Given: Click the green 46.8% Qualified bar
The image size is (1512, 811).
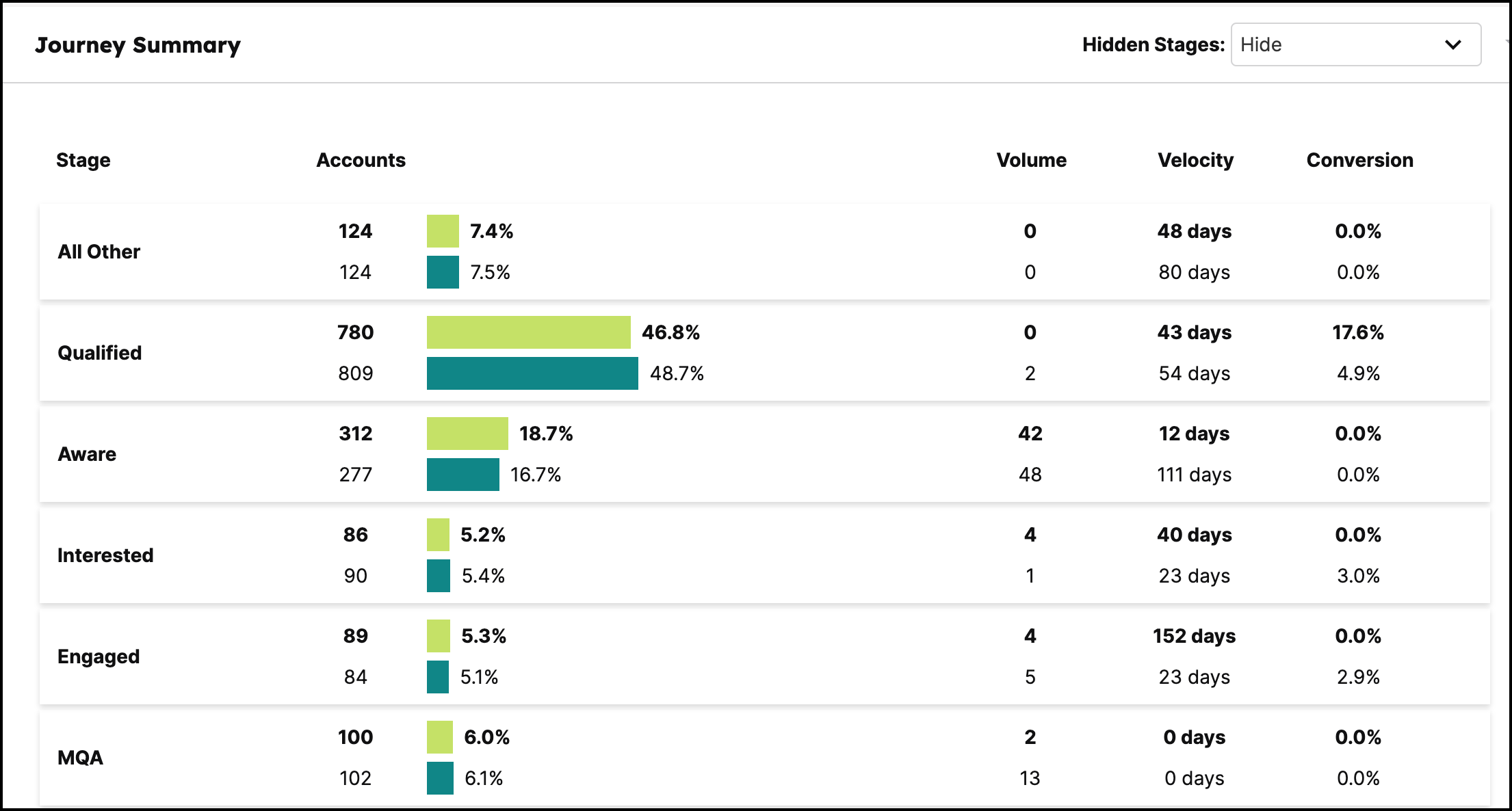Looking at the screenshot, I should pos(529,333).
